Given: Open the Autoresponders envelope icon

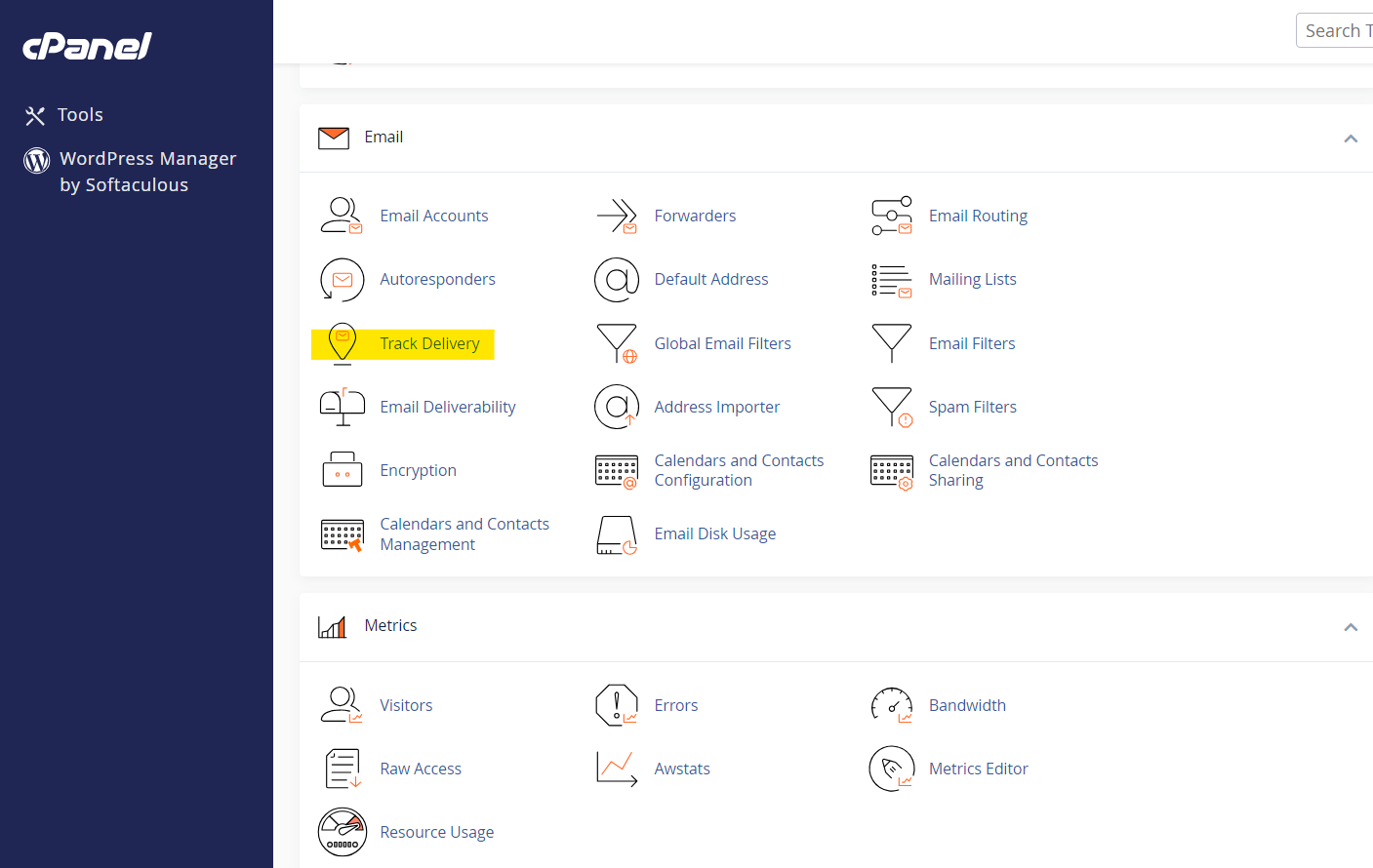Looking at the screenshot, I should (342, 279).
